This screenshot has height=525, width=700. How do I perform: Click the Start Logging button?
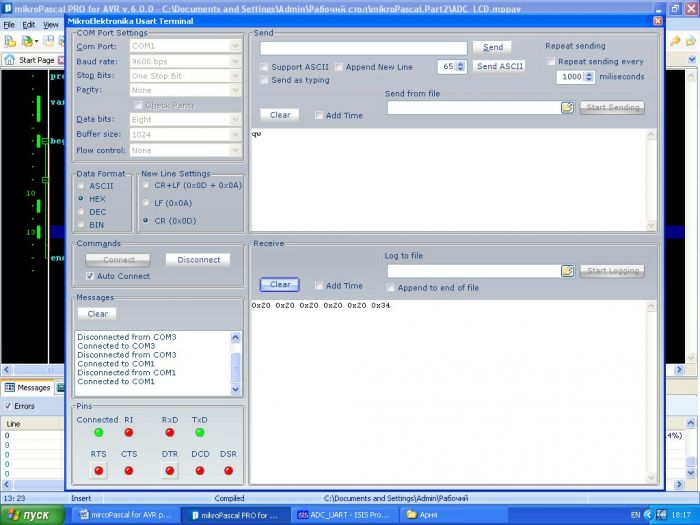612,271
